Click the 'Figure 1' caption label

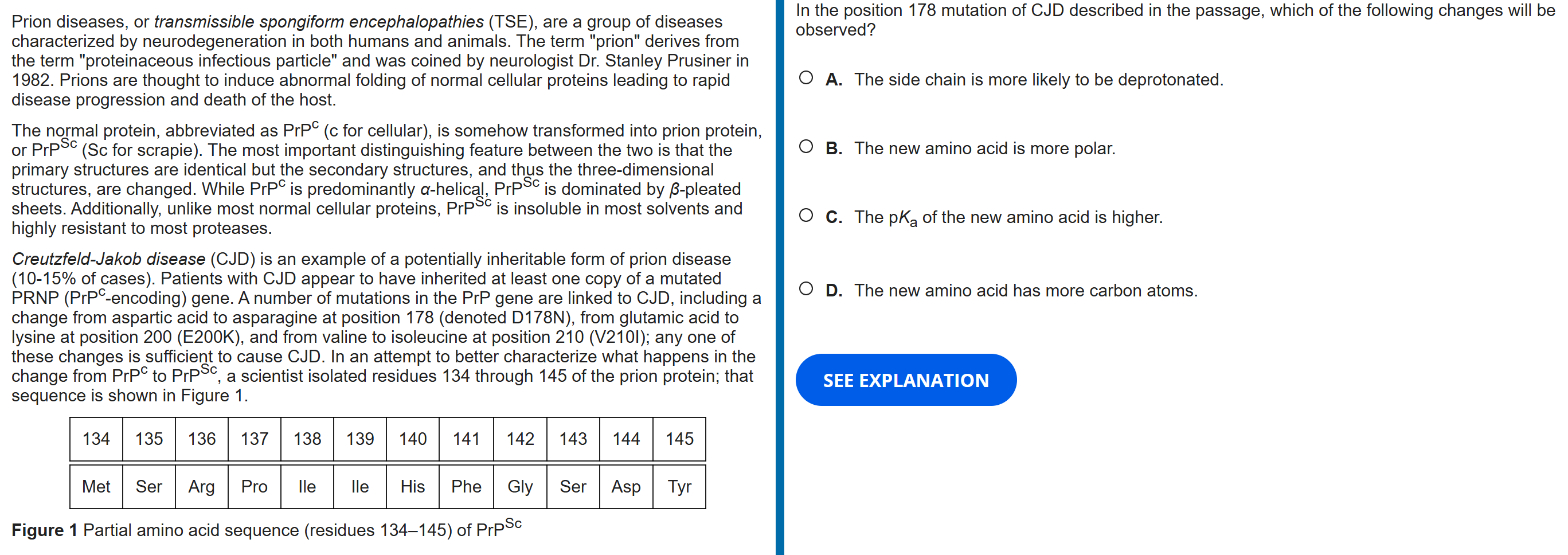click(45, 530)
